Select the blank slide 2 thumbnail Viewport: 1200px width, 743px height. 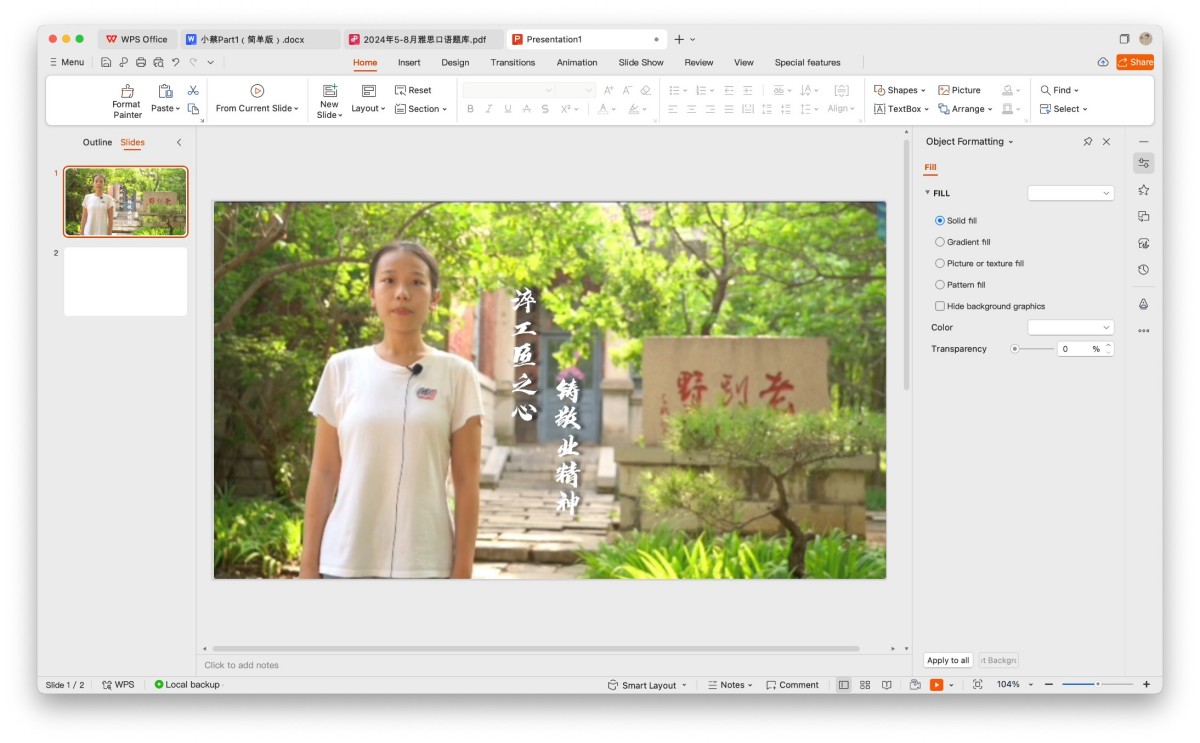(x=126, y=281)
